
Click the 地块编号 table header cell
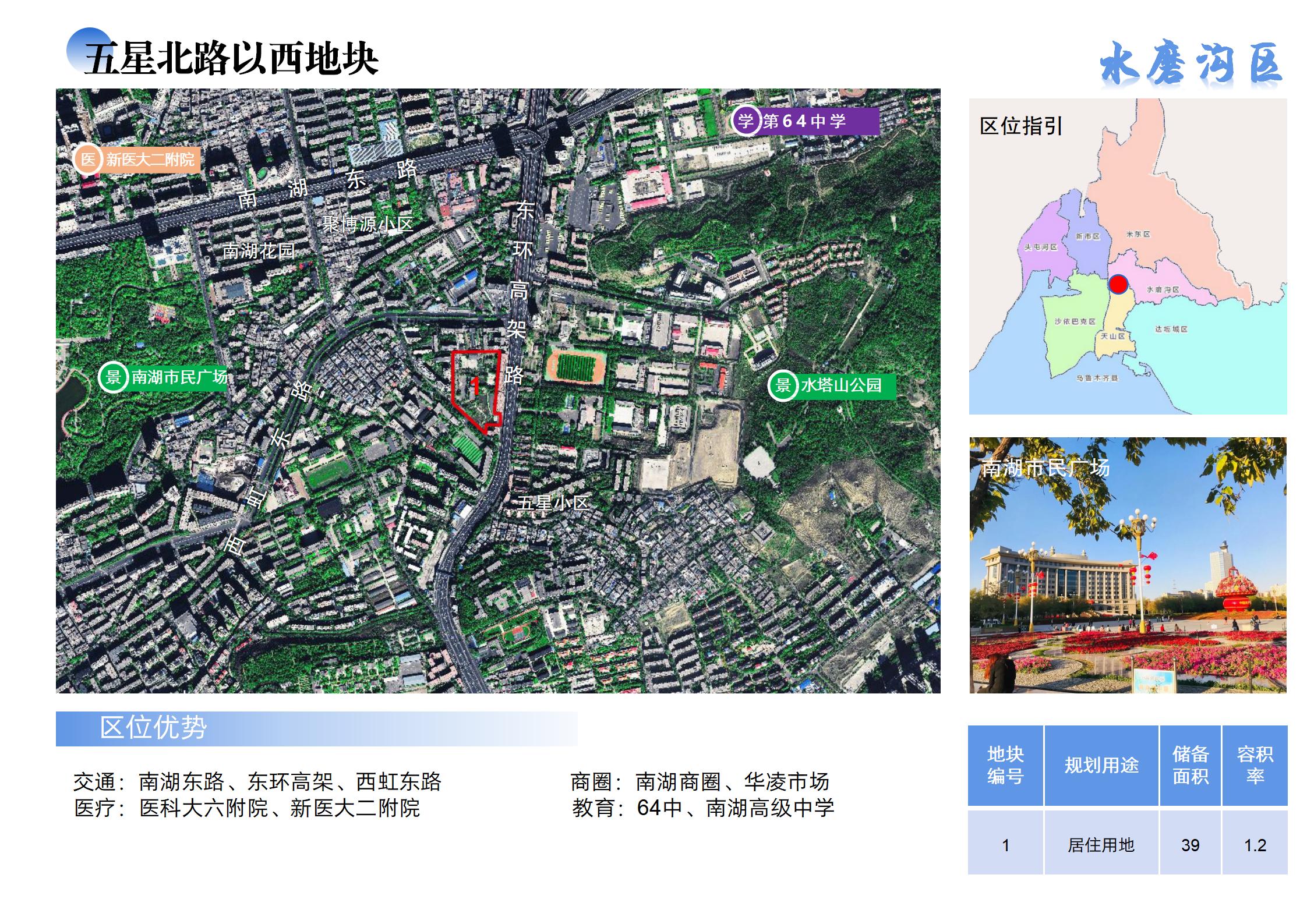click(x=1005, y=765)
